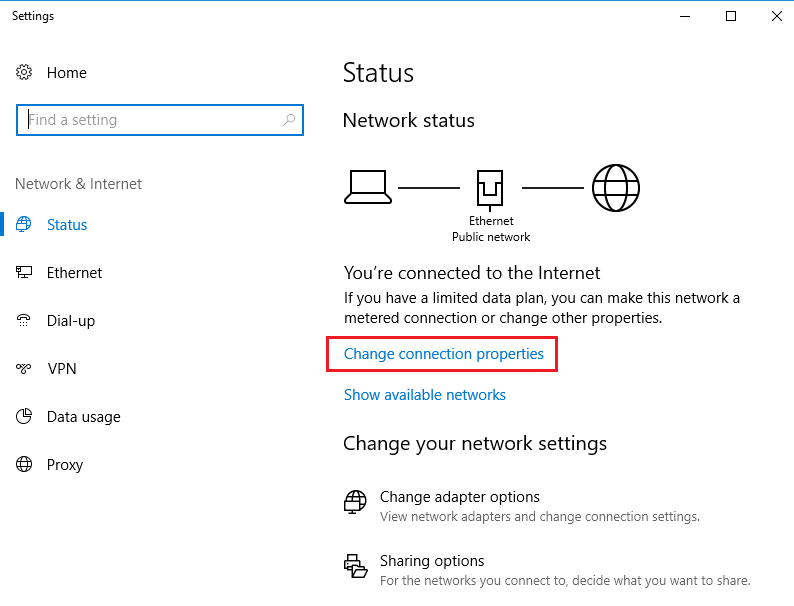Open Change adapter options
This screenshot has width=794, height=606.
460,497
